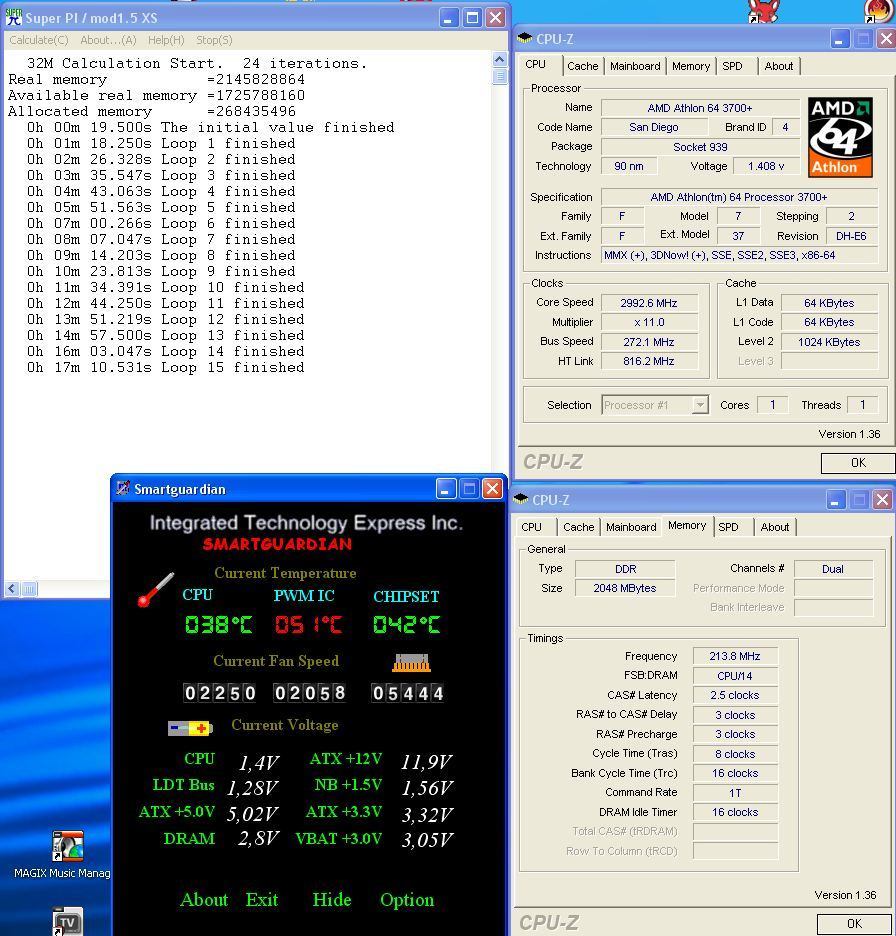Click CPU temperature reading 038°C
896x936 pixels.
218,624
